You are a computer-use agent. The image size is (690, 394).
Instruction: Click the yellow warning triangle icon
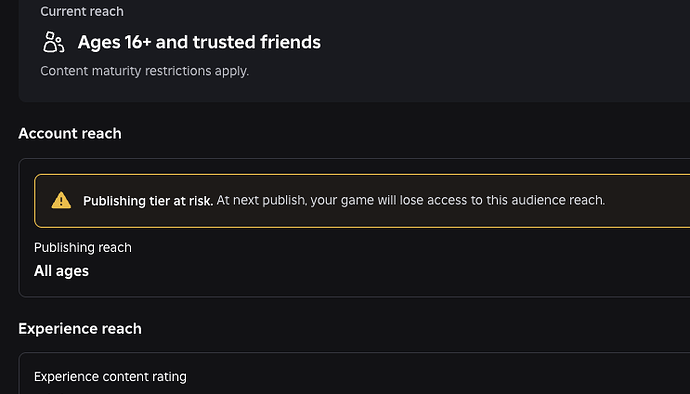[61, 200]
